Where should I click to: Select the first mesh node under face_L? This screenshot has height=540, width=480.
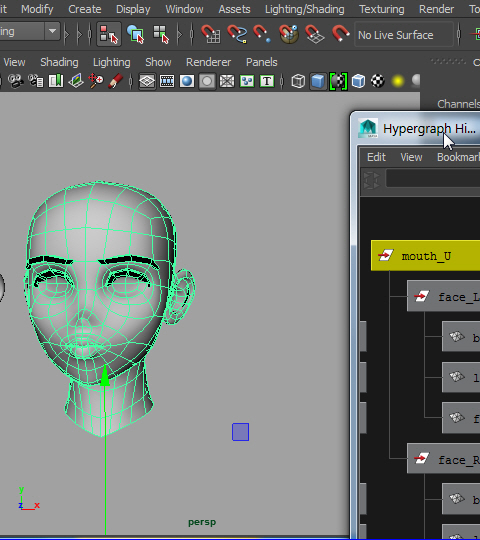click(461, 336)
